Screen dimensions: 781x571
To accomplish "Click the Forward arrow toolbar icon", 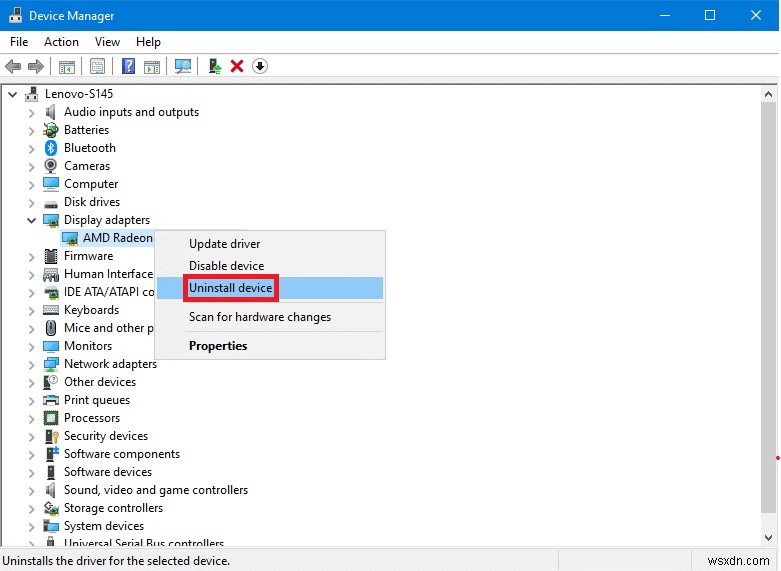I will [x=36, y=66].
